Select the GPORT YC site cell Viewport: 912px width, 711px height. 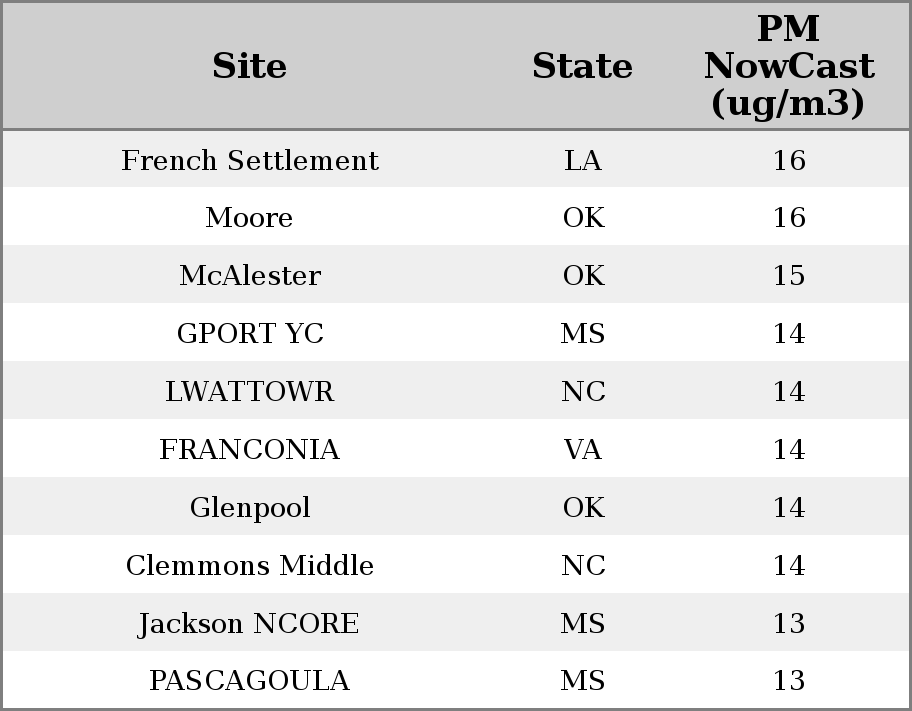pos(250,334)
